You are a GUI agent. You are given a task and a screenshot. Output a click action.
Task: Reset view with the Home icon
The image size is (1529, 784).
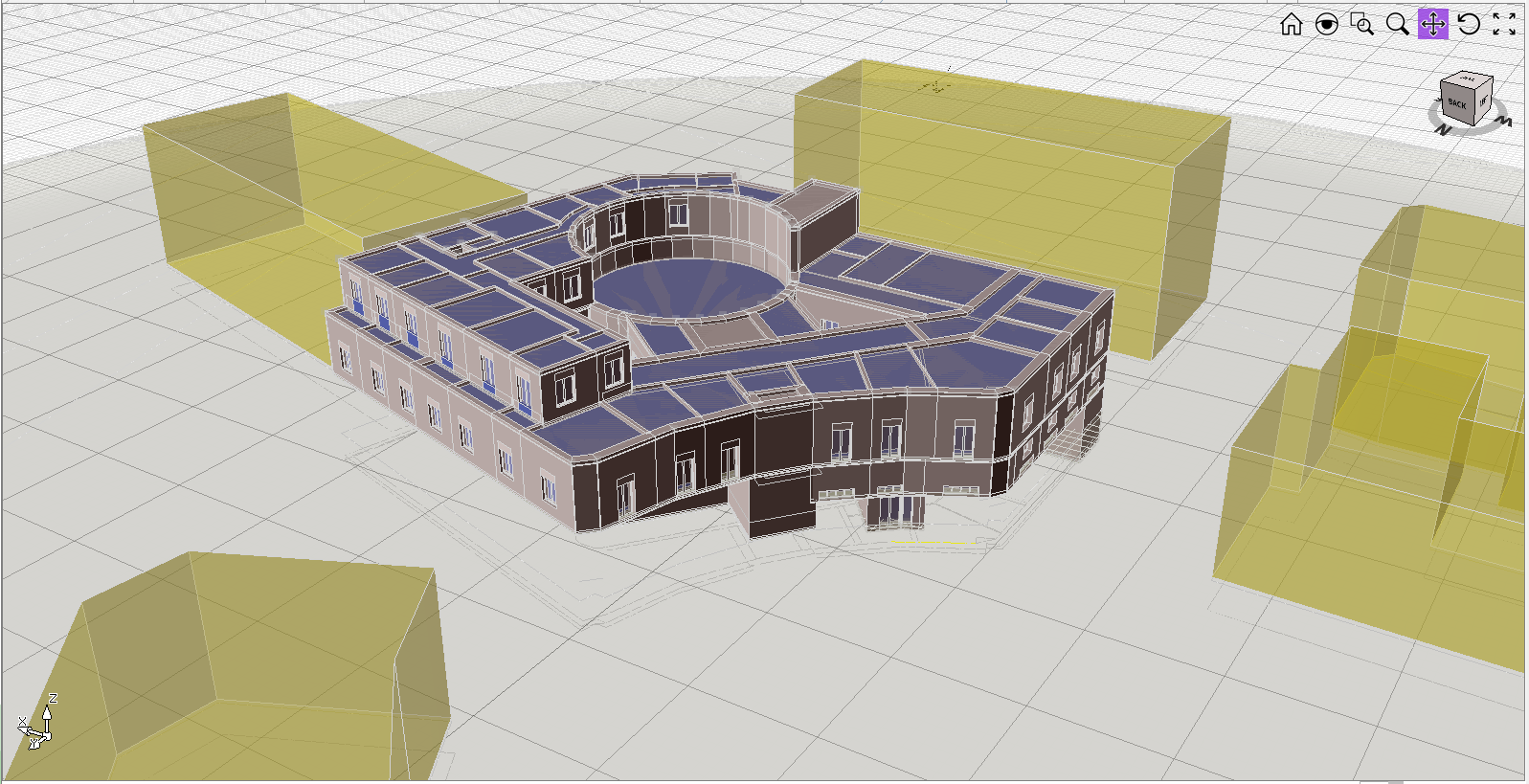(x=1291, y=24)
